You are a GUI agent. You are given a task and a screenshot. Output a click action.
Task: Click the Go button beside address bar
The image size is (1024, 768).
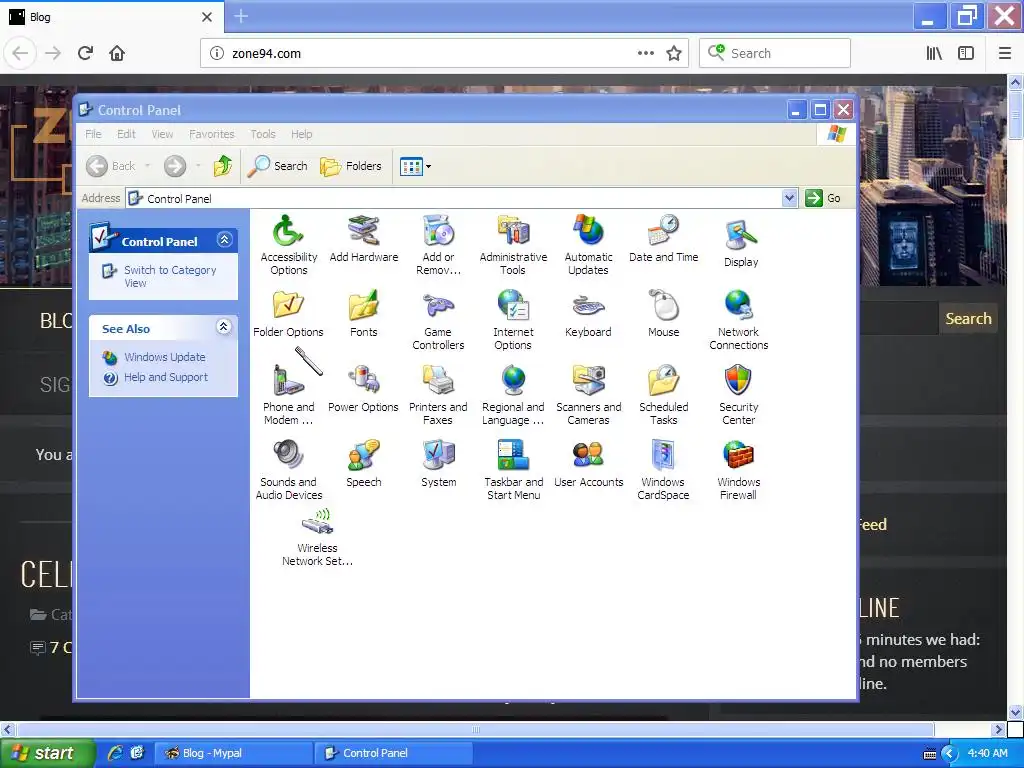pyautogui.click(x=823, y=198)
